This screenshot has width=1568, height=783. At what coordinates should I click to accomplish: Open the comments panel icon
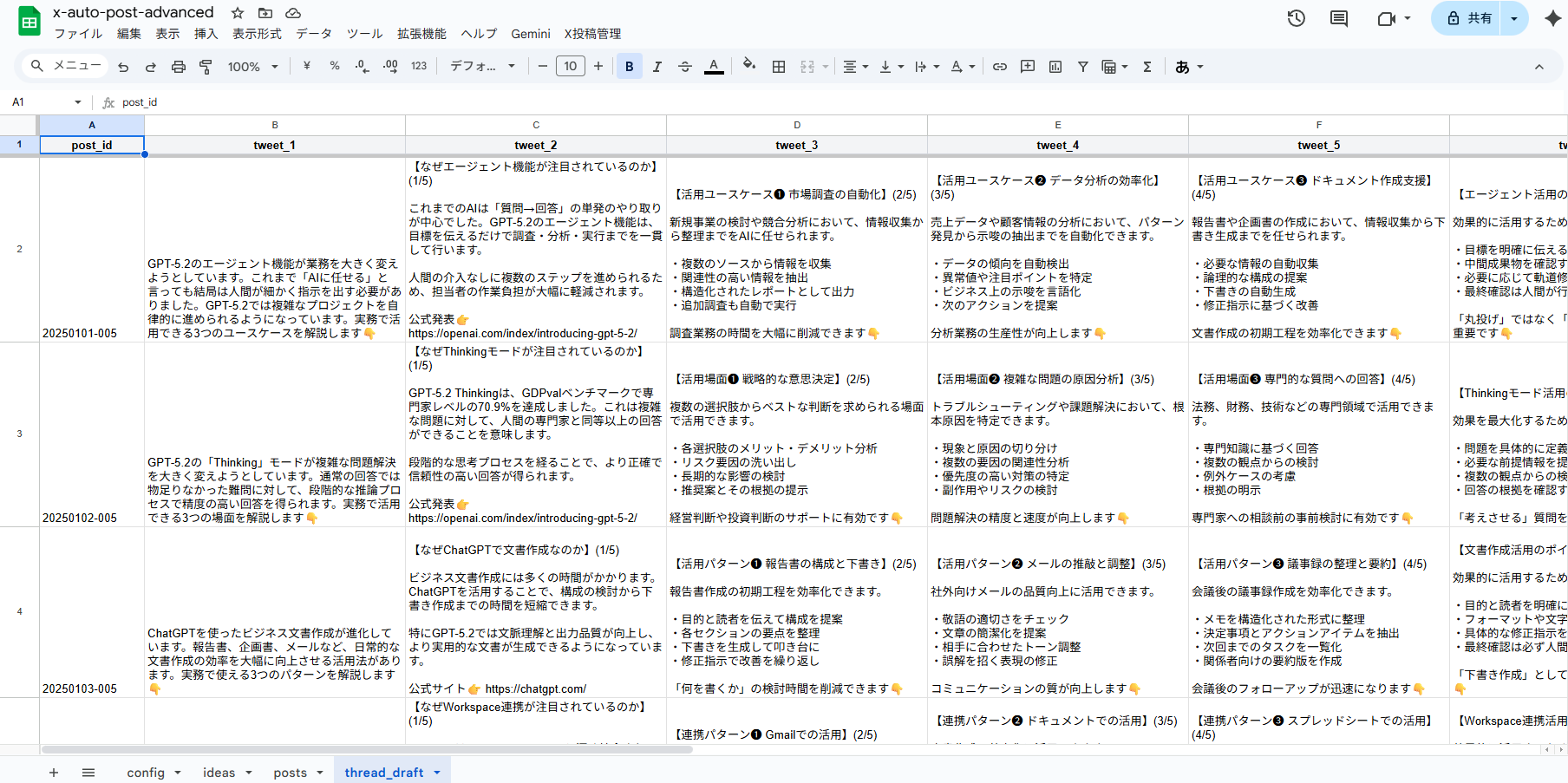pyautogui.click(x=1339, y=18)
